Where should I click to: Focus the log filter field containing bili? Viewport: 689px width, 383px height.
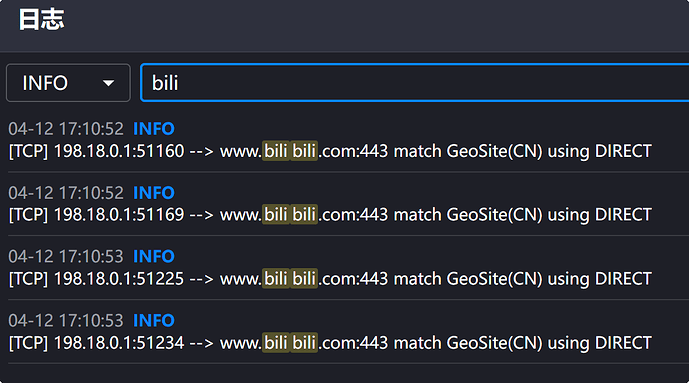pos(414,83)
